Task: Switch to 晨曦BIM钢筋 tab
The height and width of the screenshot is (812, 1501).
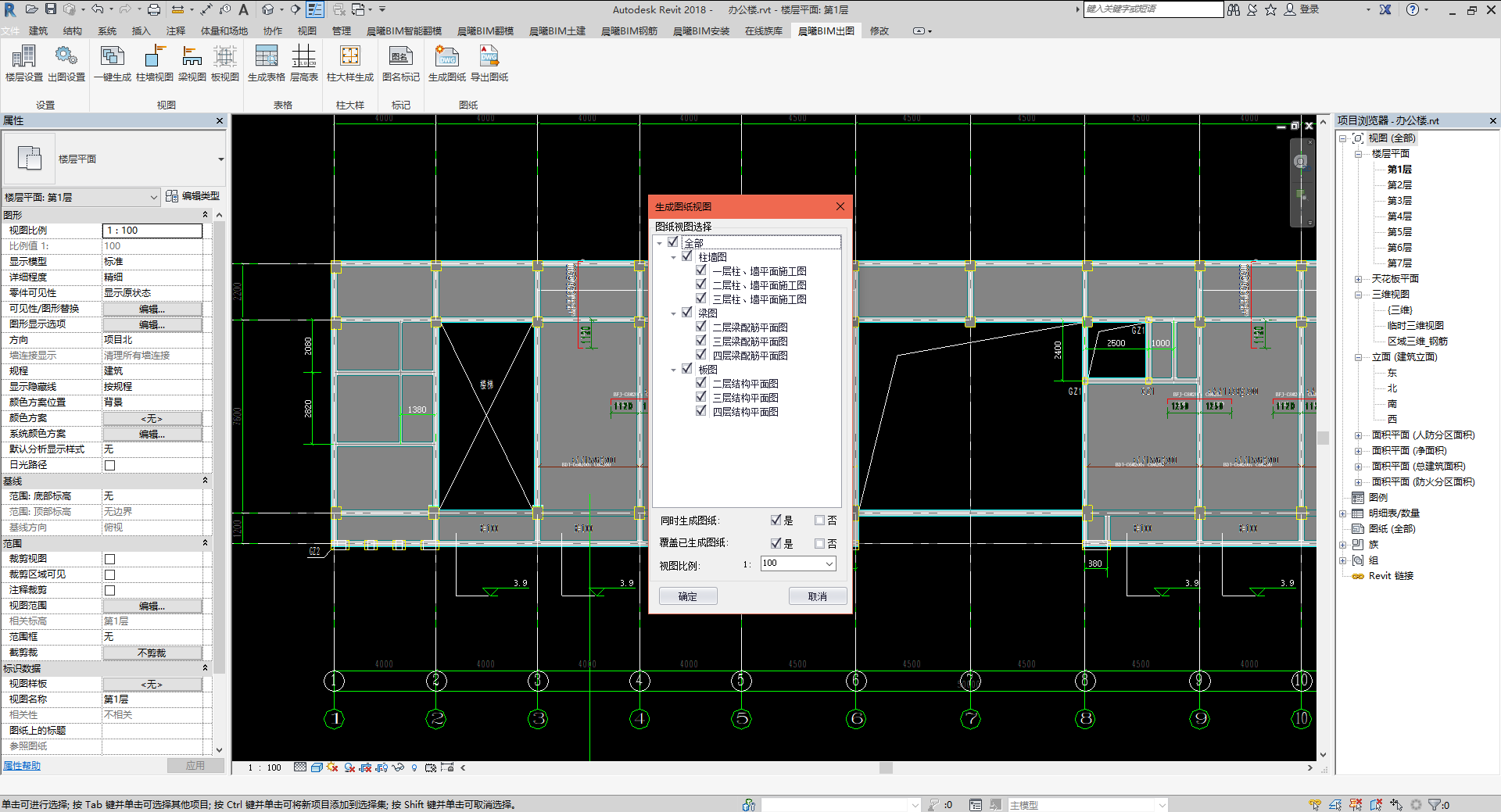Action: 629,31
